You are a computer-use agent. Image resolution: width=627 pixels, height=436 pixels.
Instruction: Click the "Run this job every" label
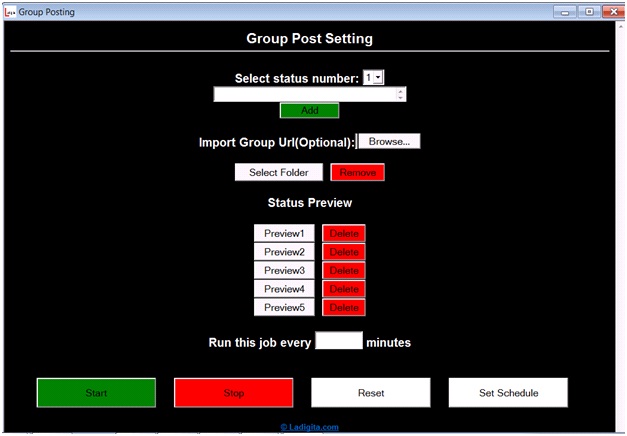260,343
